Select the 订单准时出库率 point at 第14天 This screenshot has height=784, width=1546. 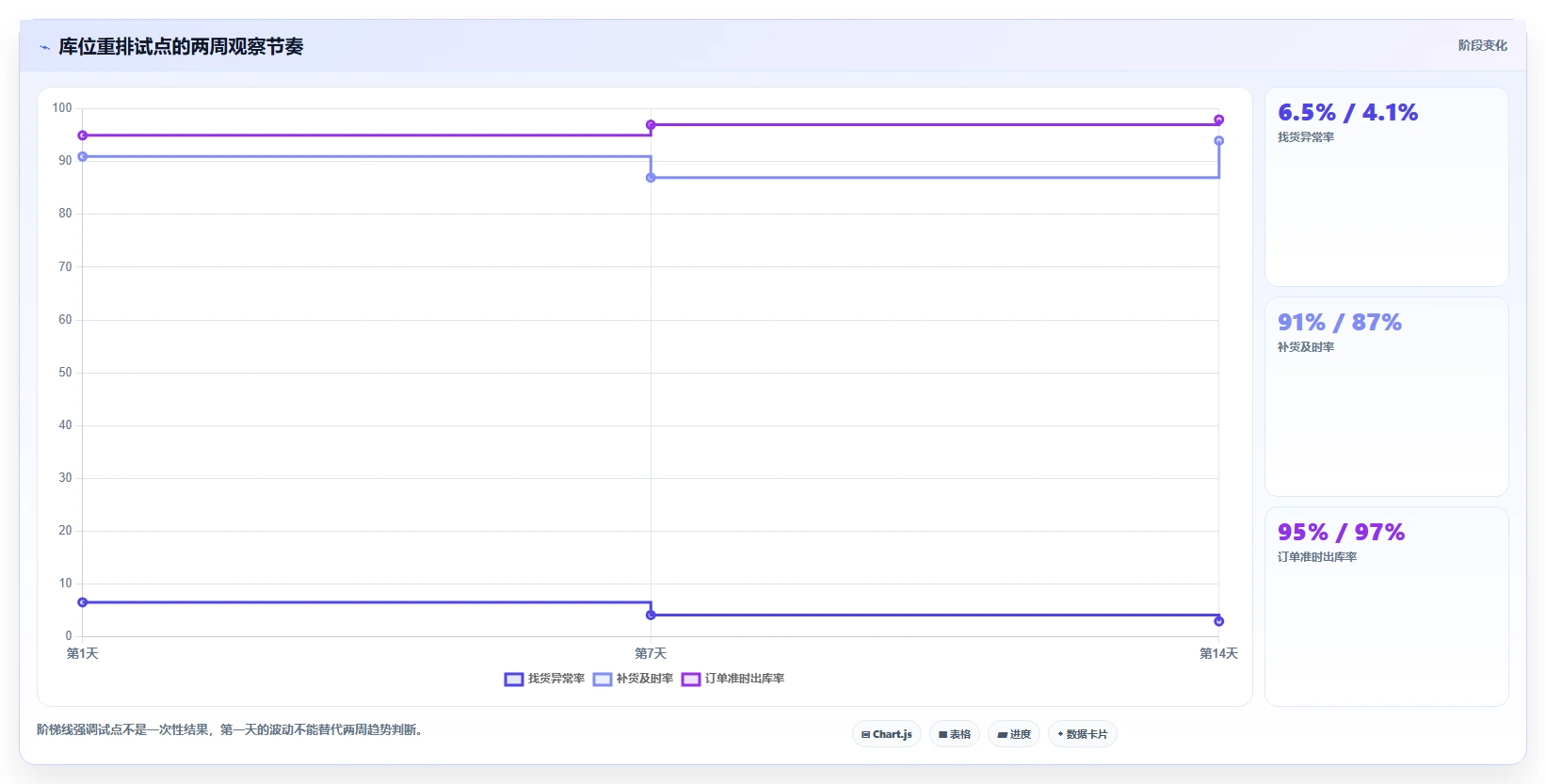tap(1219, 120)
